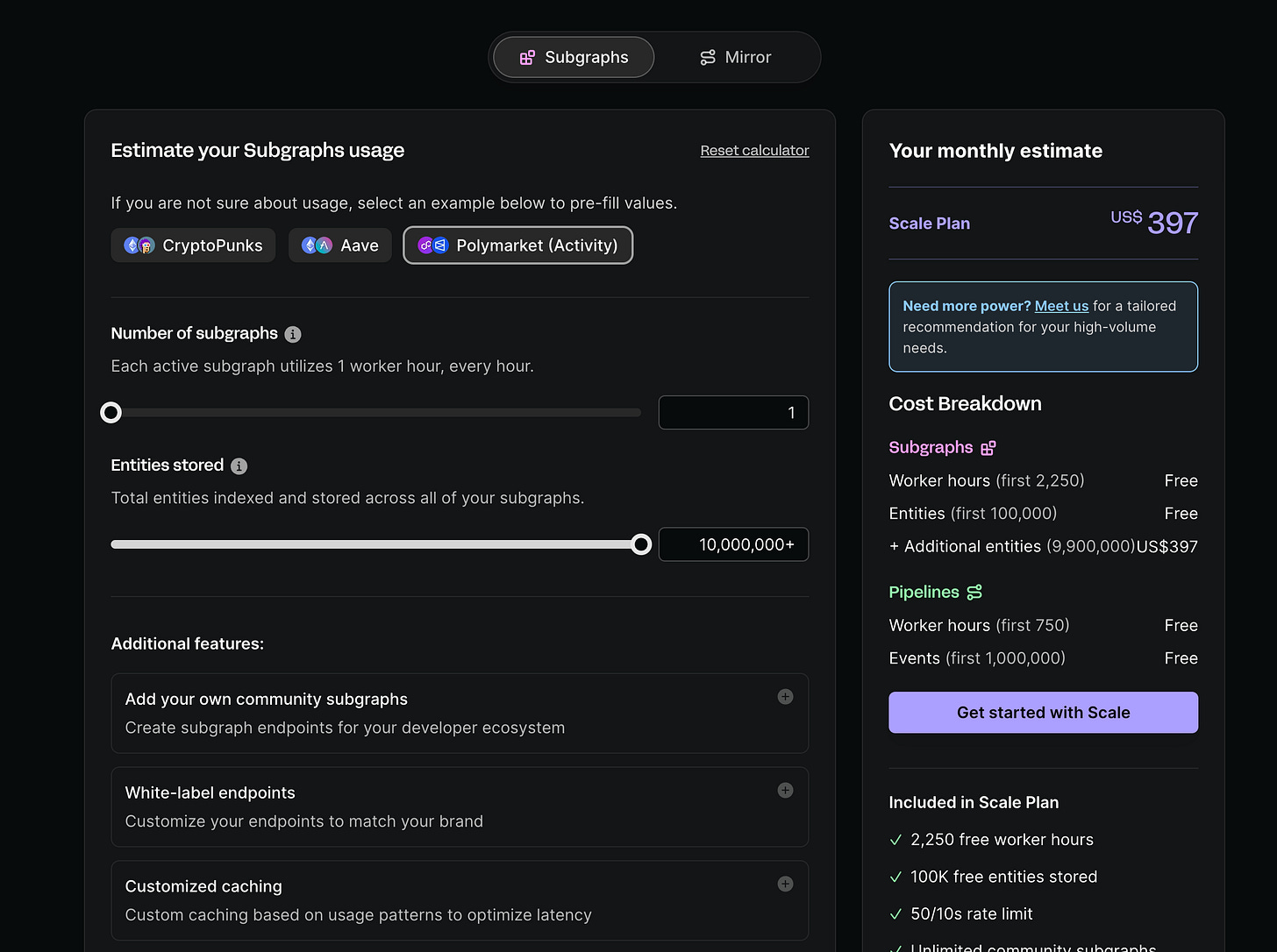Click checkmark beside 2,250 free worker hours
Screen dimensions: 1277x952
click(895, 840)
